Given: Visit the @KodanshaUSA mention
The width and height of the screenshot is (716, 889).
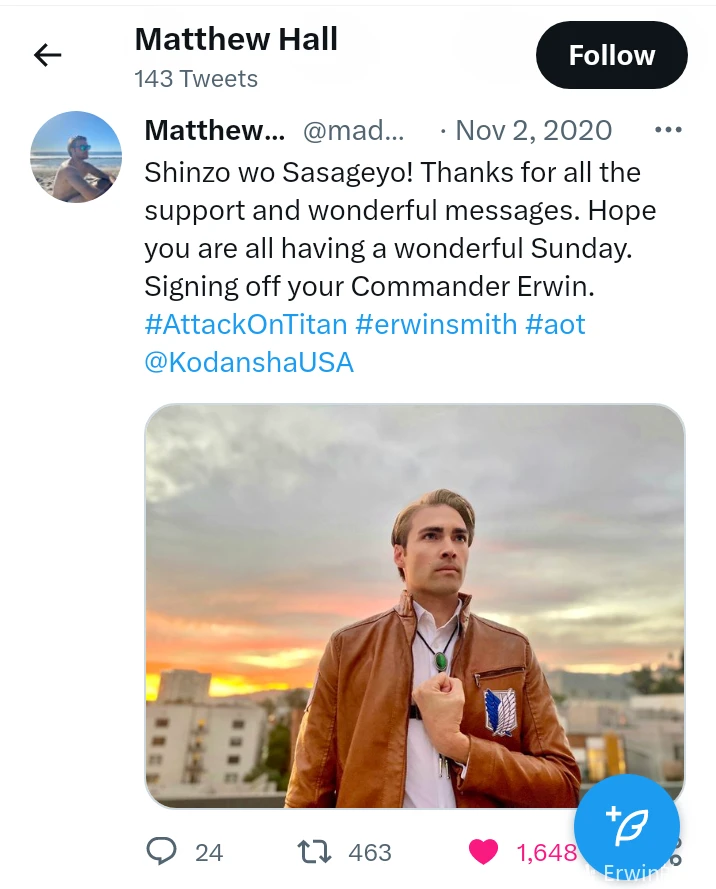Looking at the screenshot, I should 249,361.
